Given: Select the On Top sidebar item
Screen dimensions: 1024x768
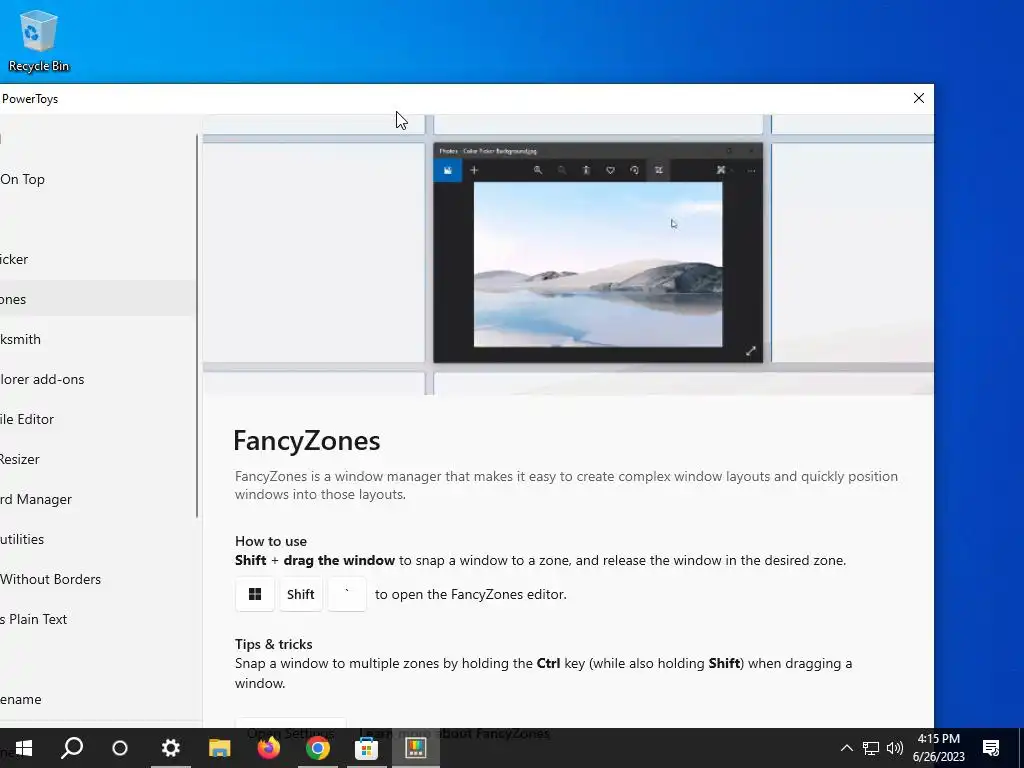Looking at the screenshot, I should pyautogui.click(x=97, y=179).
